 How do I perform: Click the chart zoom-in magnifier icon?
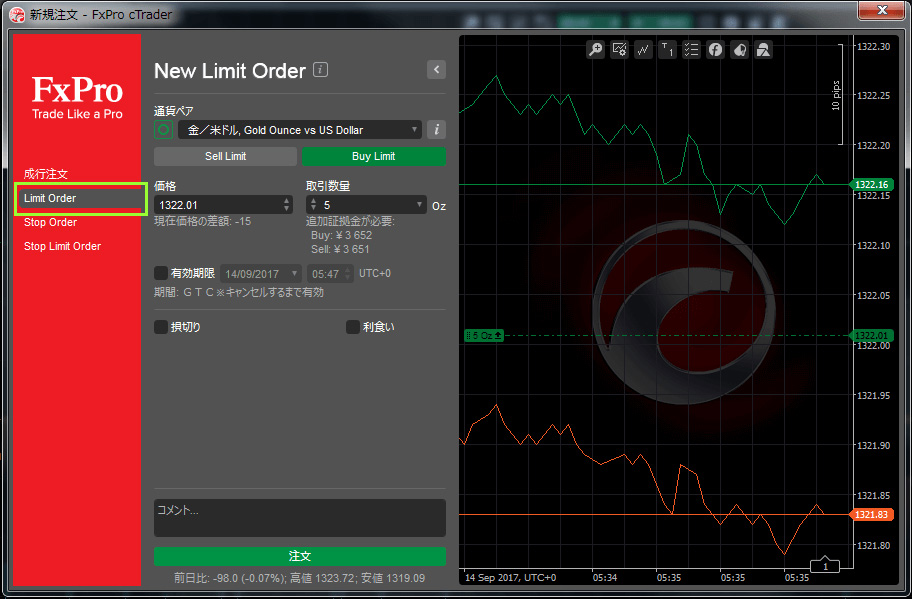596,49
